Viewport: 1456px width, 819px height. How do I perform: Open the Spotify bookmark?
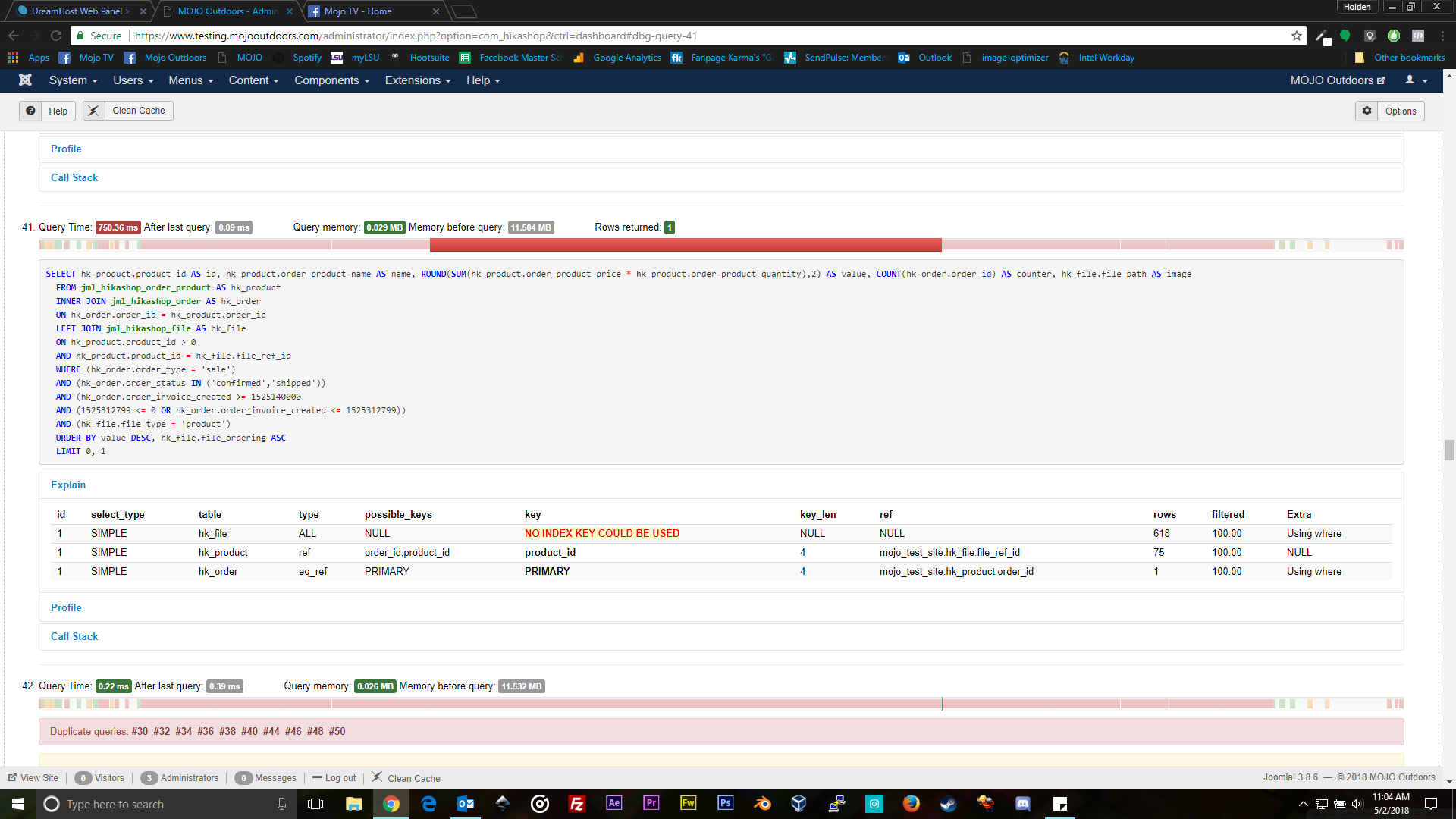298,58
